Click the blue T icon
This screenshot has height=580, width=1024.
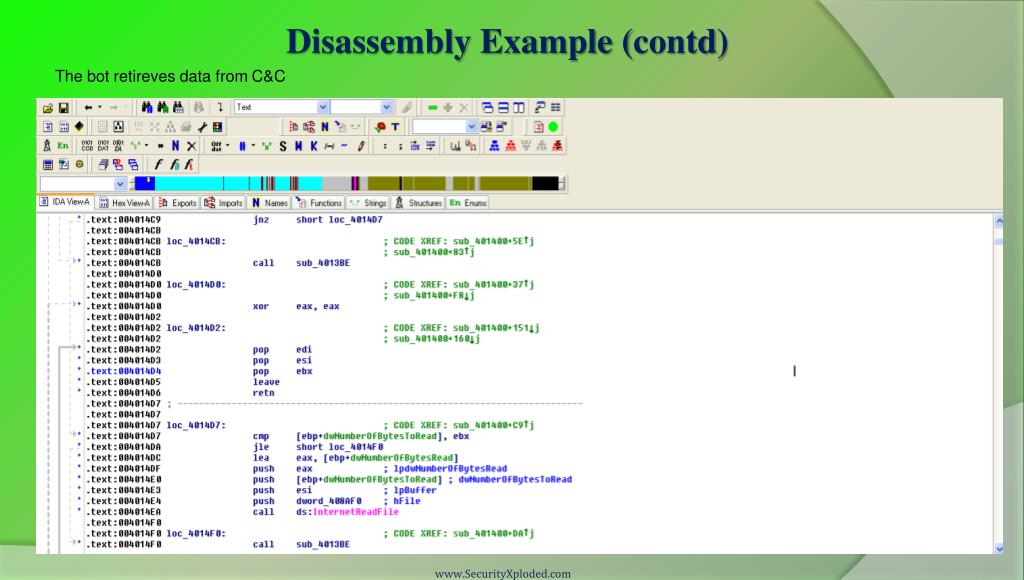click(x=395, y=127)
